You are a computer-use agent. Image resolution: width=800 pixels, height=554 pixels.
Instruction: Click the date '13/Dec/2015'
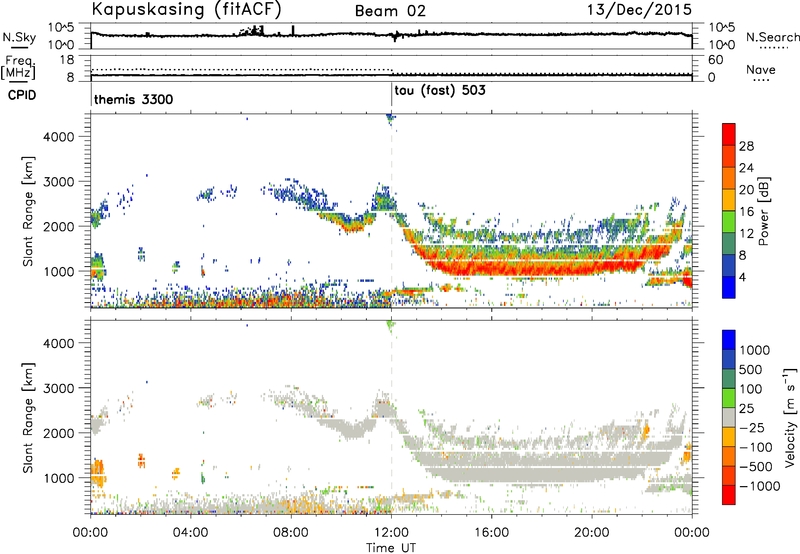tap(639, 9)
